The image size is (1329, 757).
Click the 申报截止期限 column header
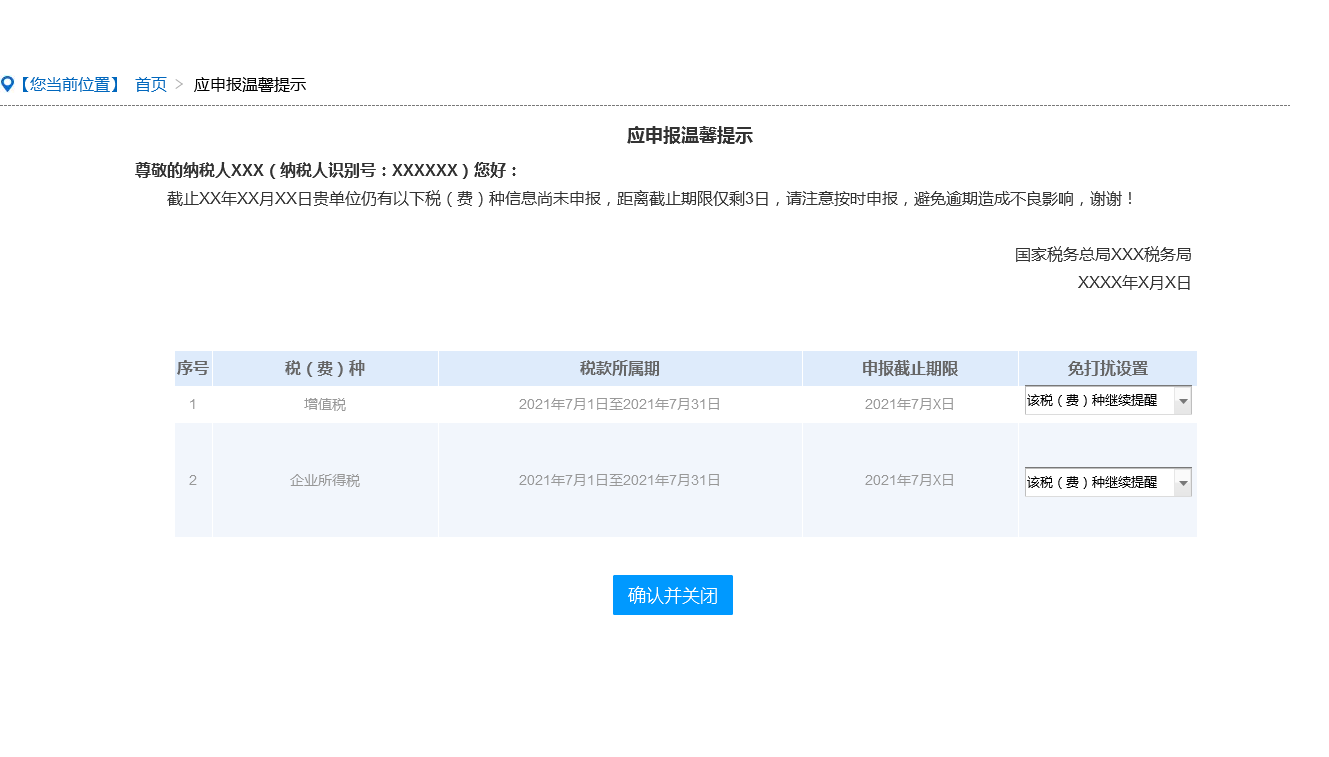pos(910,369)
